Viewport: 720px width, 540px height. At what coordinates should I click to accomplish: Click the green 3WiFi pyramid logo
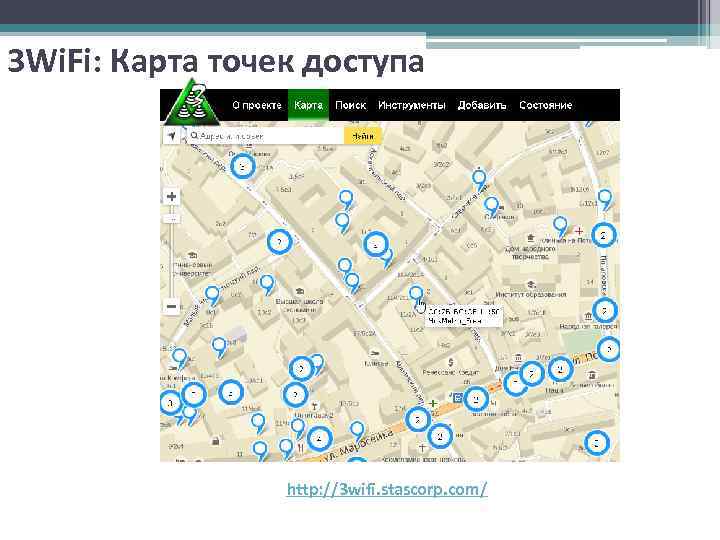(x=192, y=103)
